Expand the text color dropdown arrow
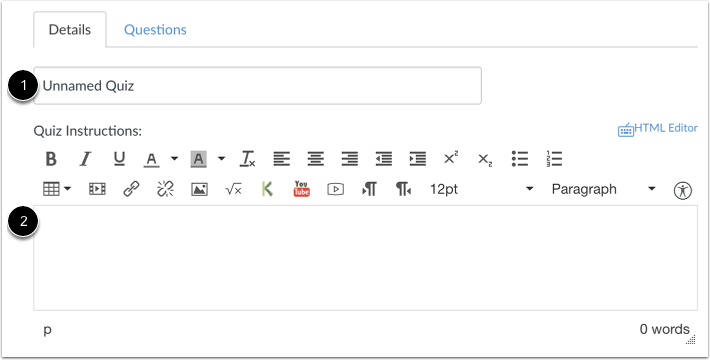 pos(174,159)
